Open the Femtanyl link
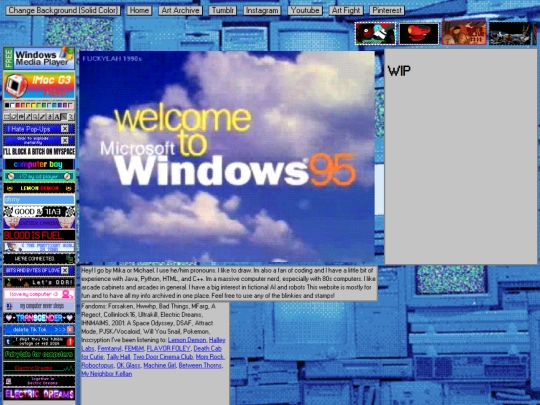The height and width of the screenshot is (405, 540). click(110, 349)
